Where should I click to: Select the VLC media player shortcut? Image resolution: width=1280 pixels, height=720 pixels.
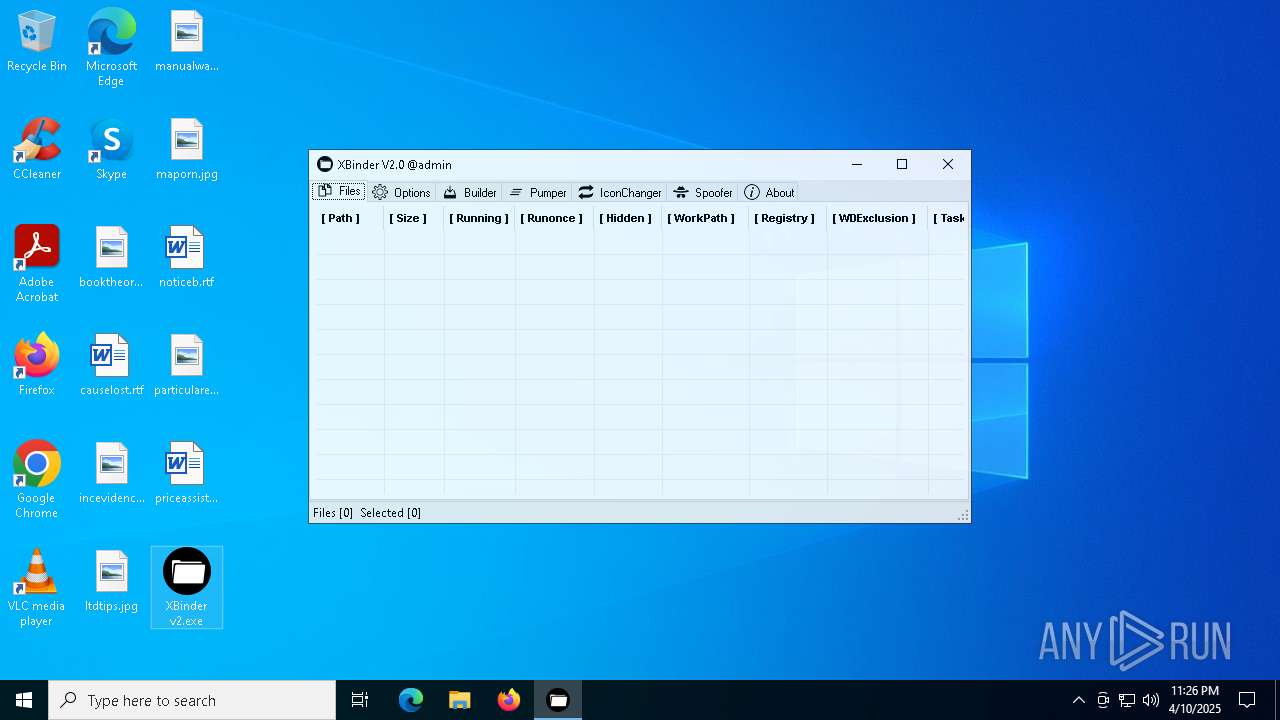click(37, 588)
